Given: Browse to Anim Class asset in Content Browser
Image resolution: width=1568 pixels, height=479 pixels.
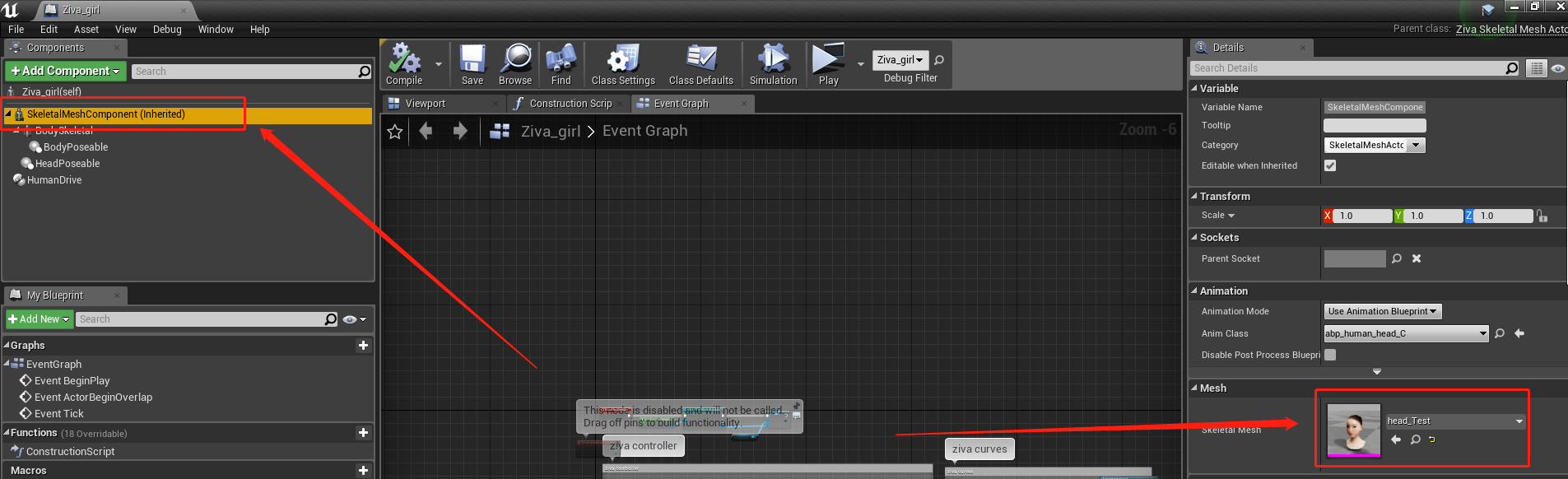Looking at the screenshot, I should pos(1500,333).
